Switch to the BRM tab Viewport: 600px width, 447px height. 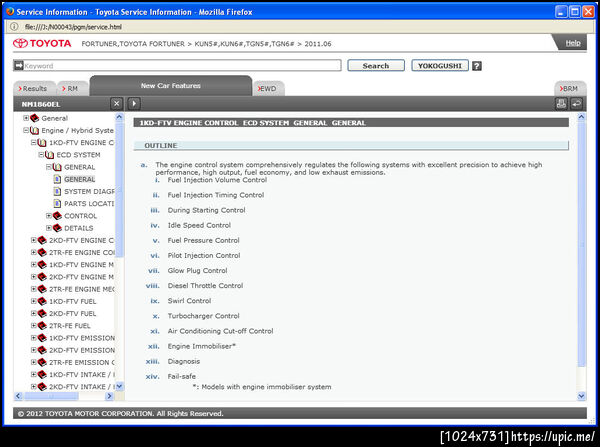(x=570, y=88)
